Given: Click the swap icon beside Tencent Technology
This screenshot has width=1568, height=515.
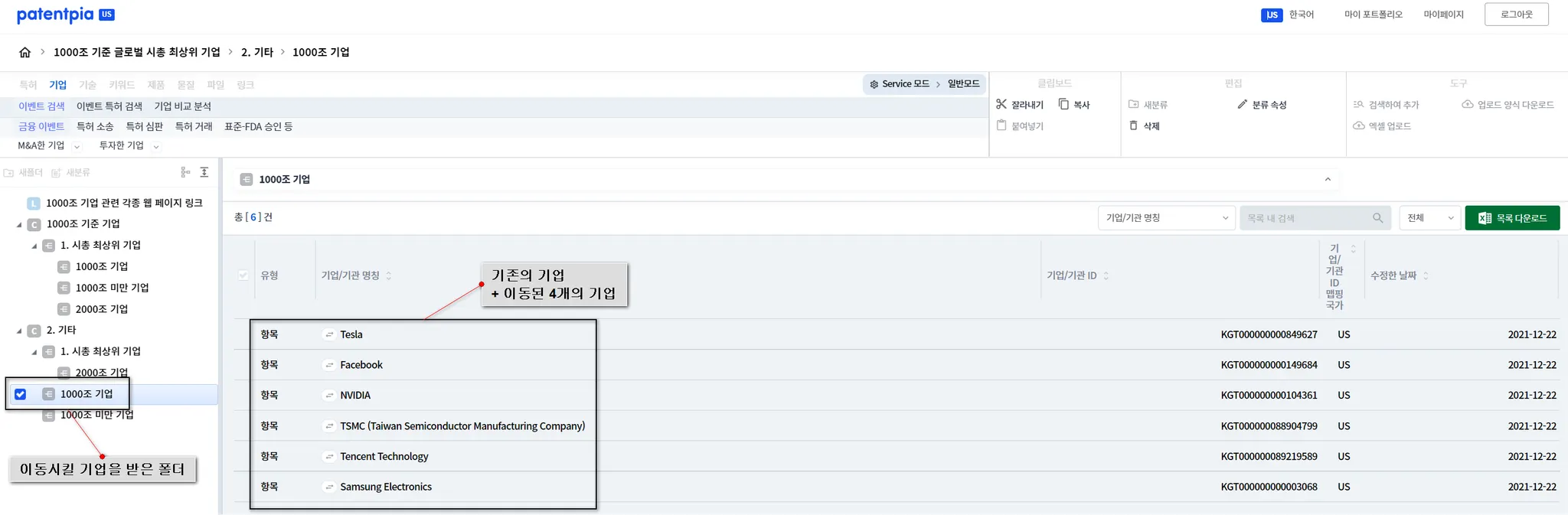Looking at the screenshot, I should (329, 457).
